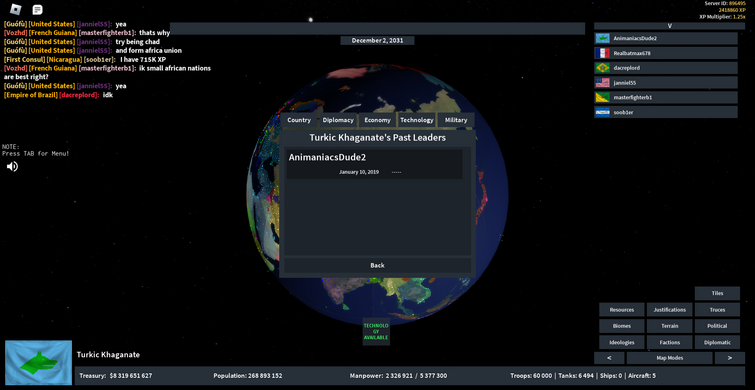
Task: Select the Terrain map mode
Action: tap(669, 326)
